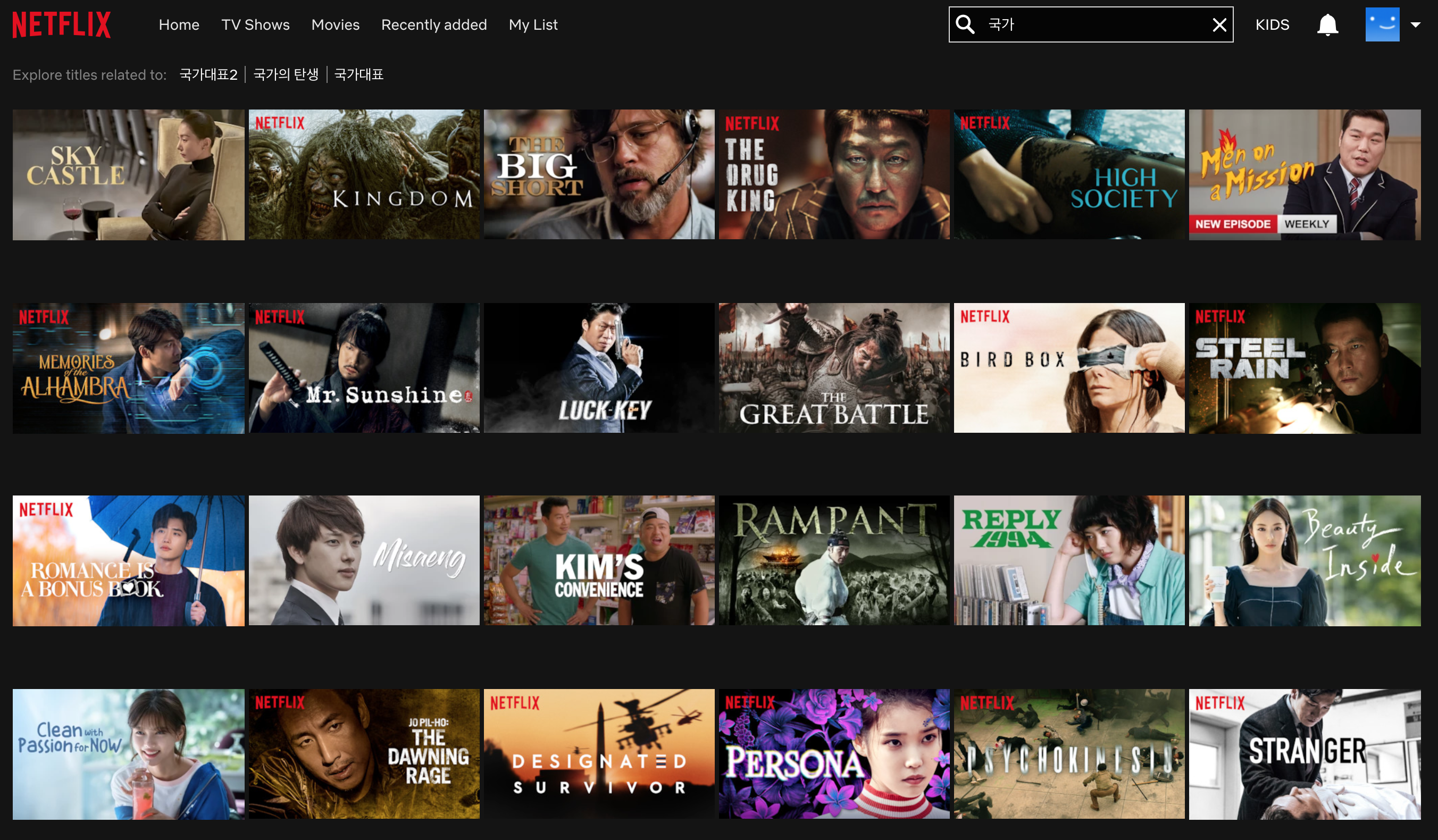Open the notifications bell
This screenshot has width=1438, height=840.
[1327, 24]
